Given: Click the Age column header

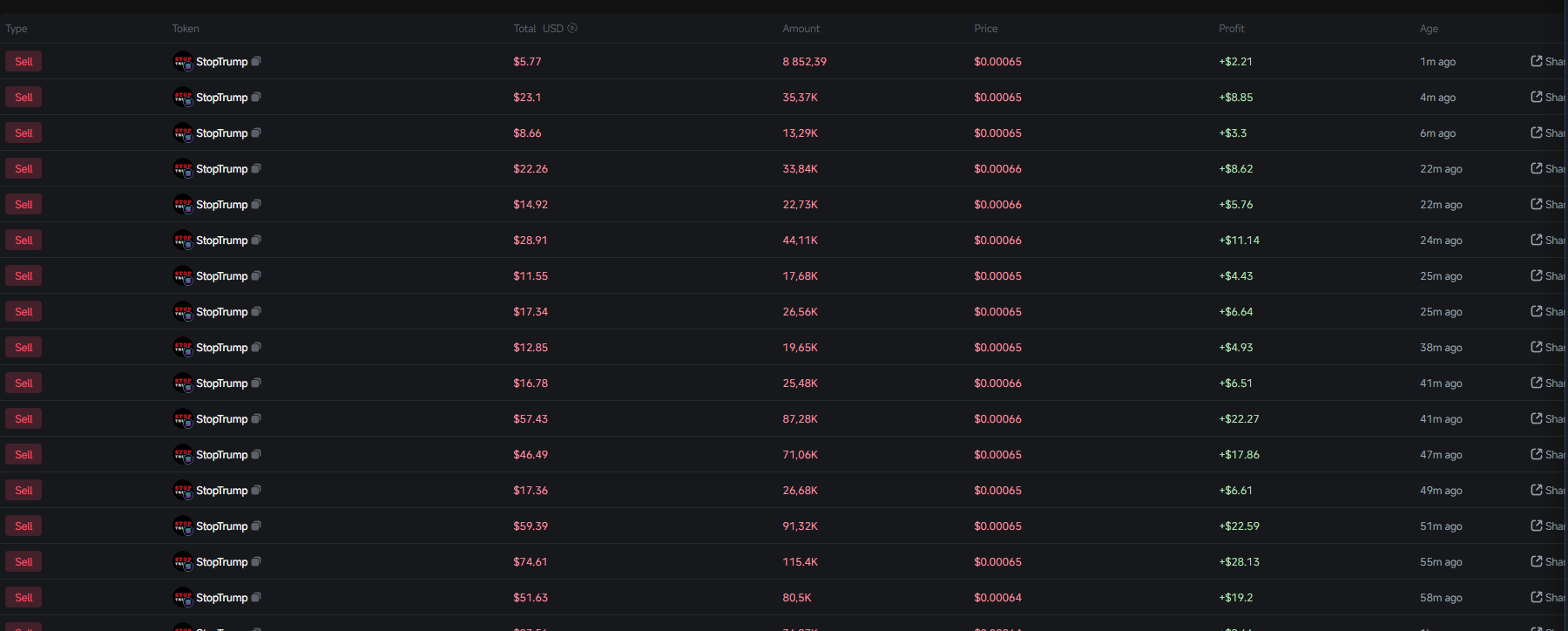Looking at the screenshot, I should tap(1429, 29).
